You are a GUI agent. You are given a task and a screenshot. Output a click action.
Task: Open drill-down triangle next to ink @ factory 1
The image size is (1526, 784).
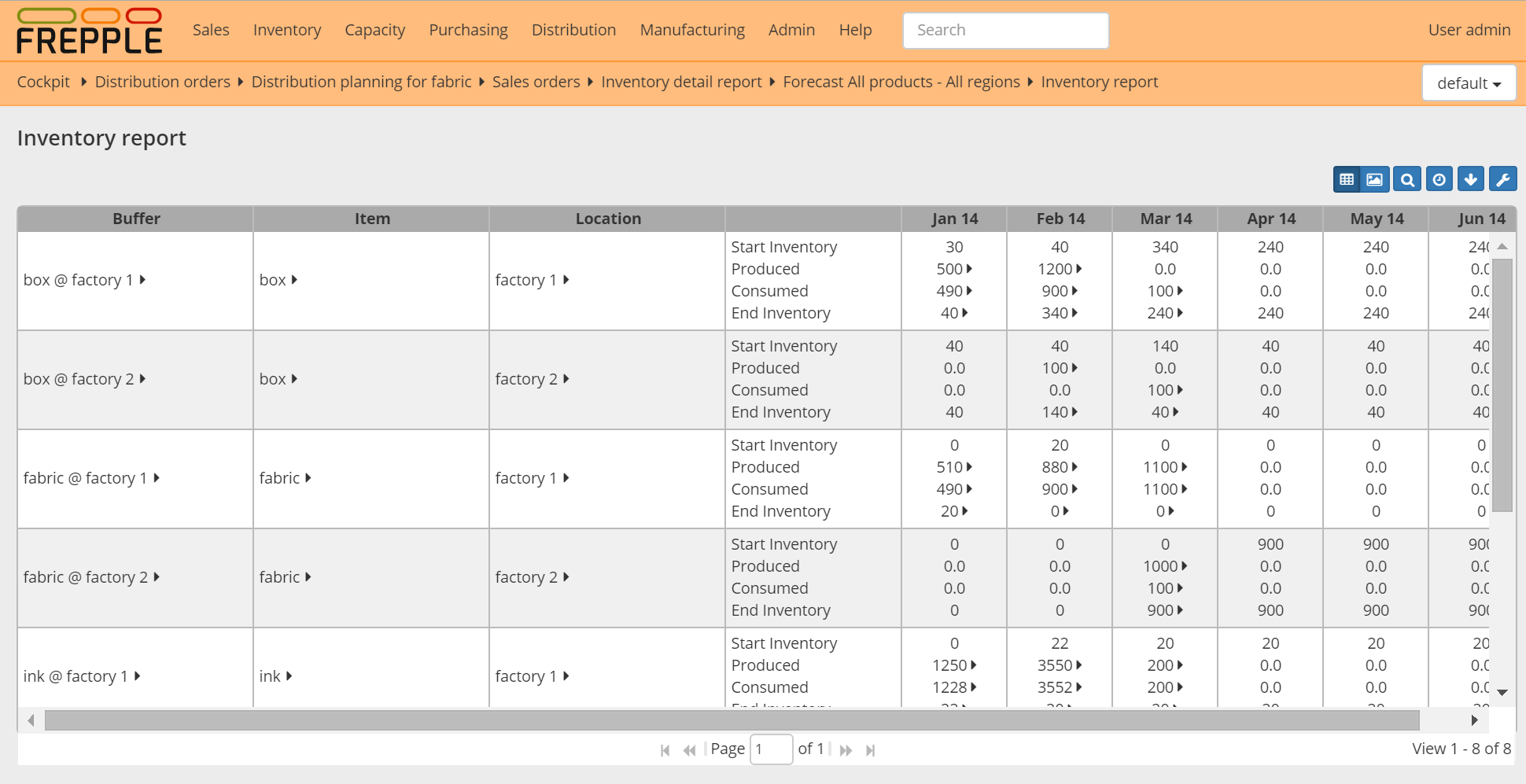(x=137, y=676)
